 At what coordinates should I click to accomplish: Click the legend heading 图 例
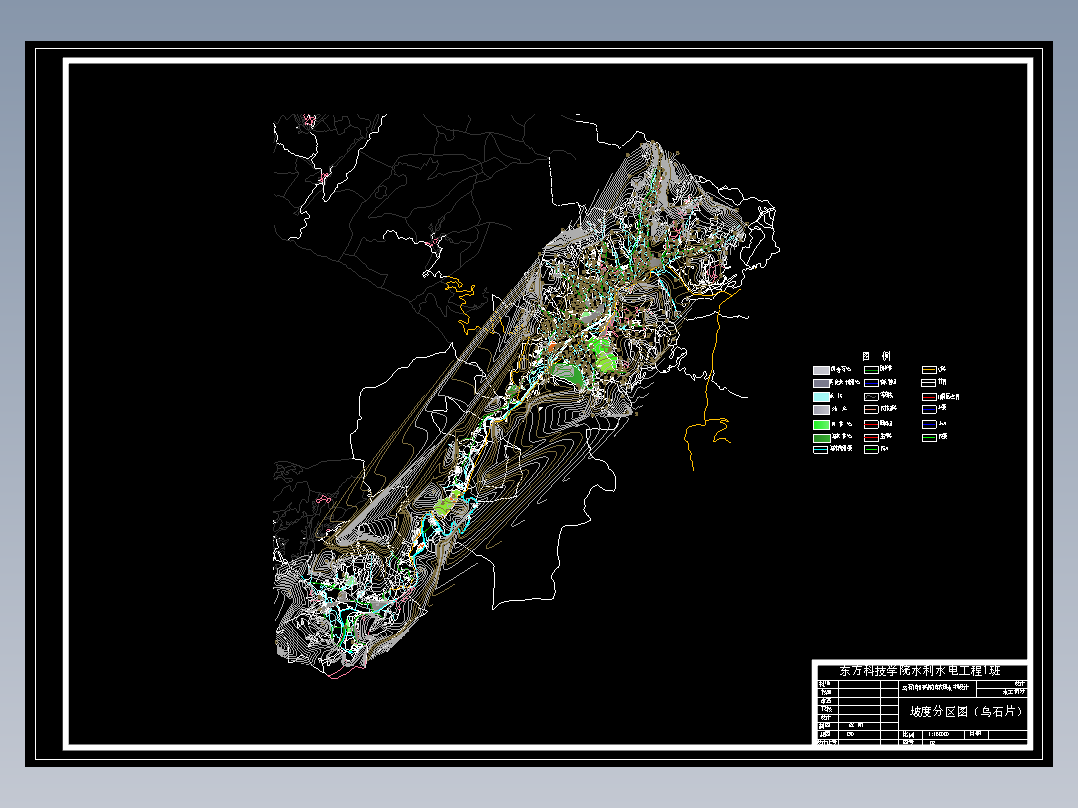(x=877, y=356)
